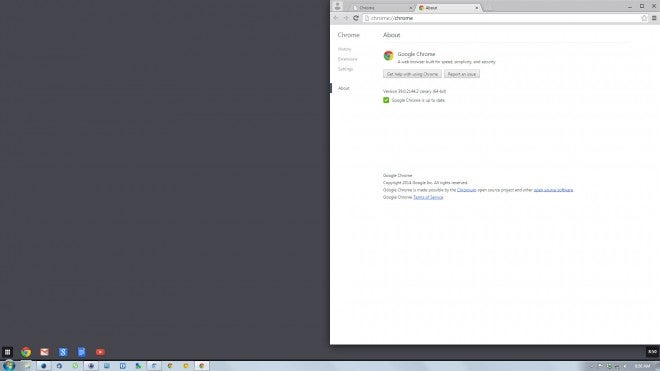Open Extensions in the sidebar

[347, 59]
